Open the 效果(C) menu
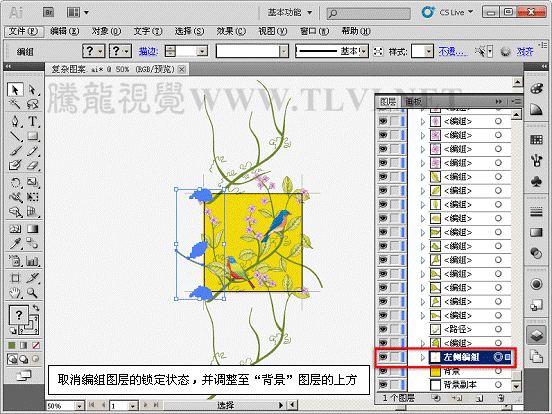The width and height of the screenshot is (552, 414). pyautogui.click(x=231, y=31)
